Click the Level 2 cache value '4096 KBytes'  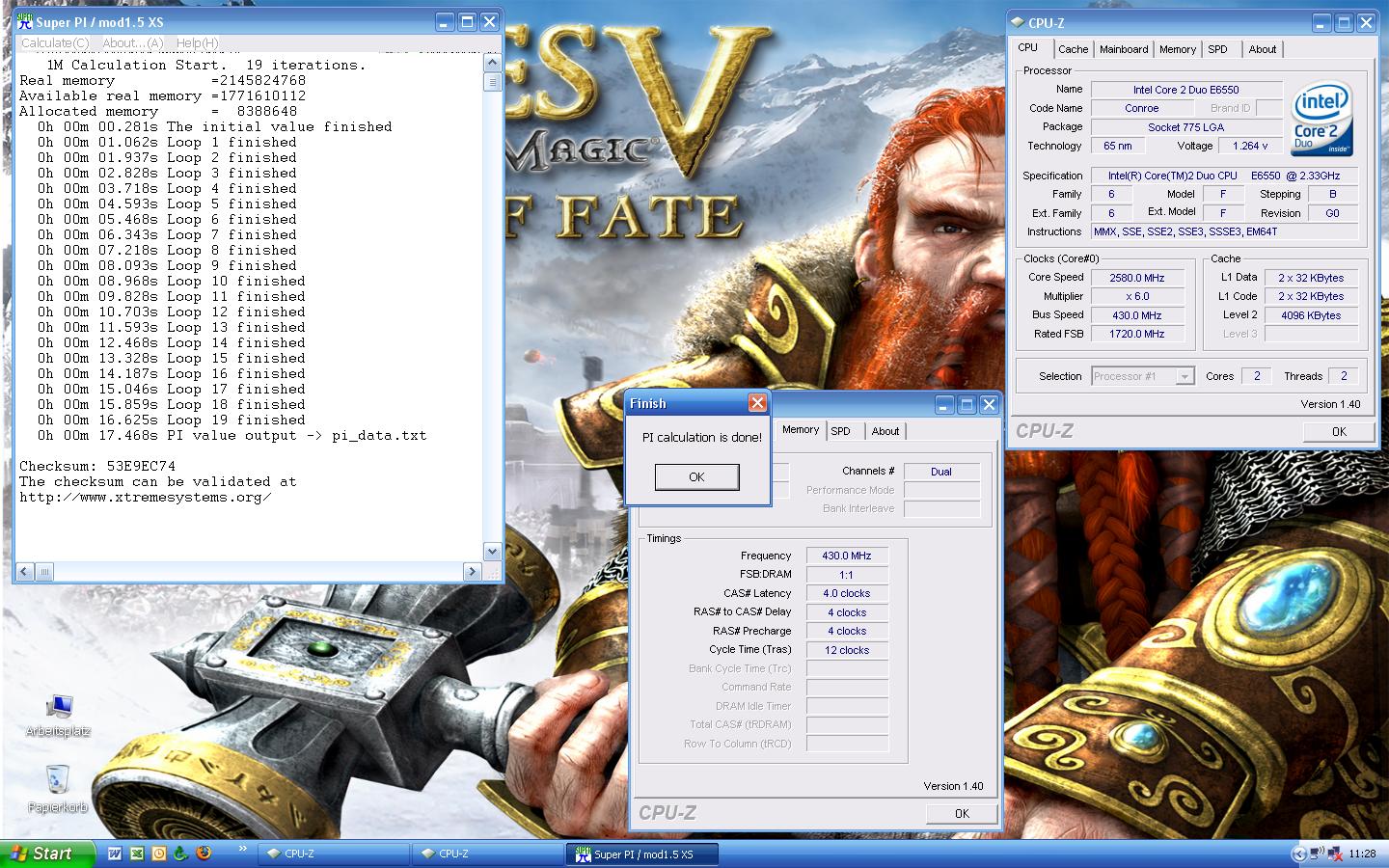pyautogui.click(x=1311, y=315)
